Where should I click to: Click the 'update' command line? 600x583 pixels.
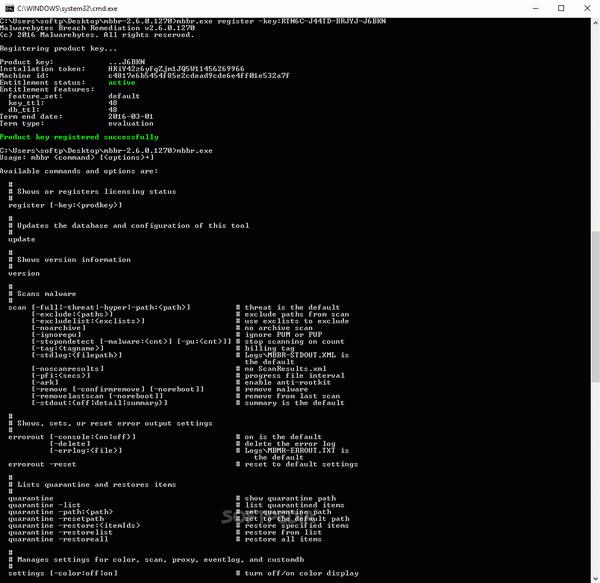(x=22, y=239)
